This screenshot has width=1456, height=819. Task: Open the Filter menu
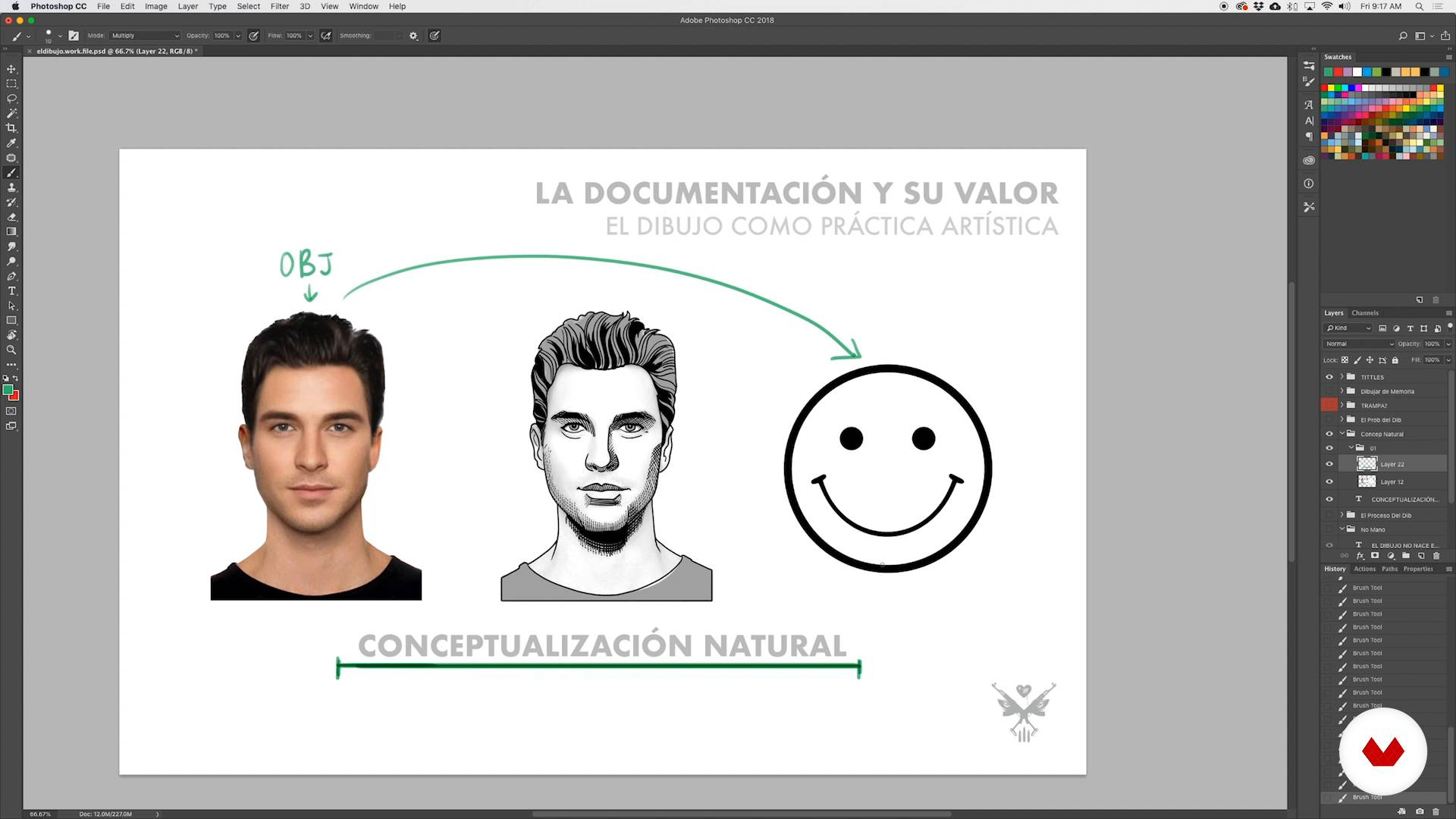[x=280, y=6]
